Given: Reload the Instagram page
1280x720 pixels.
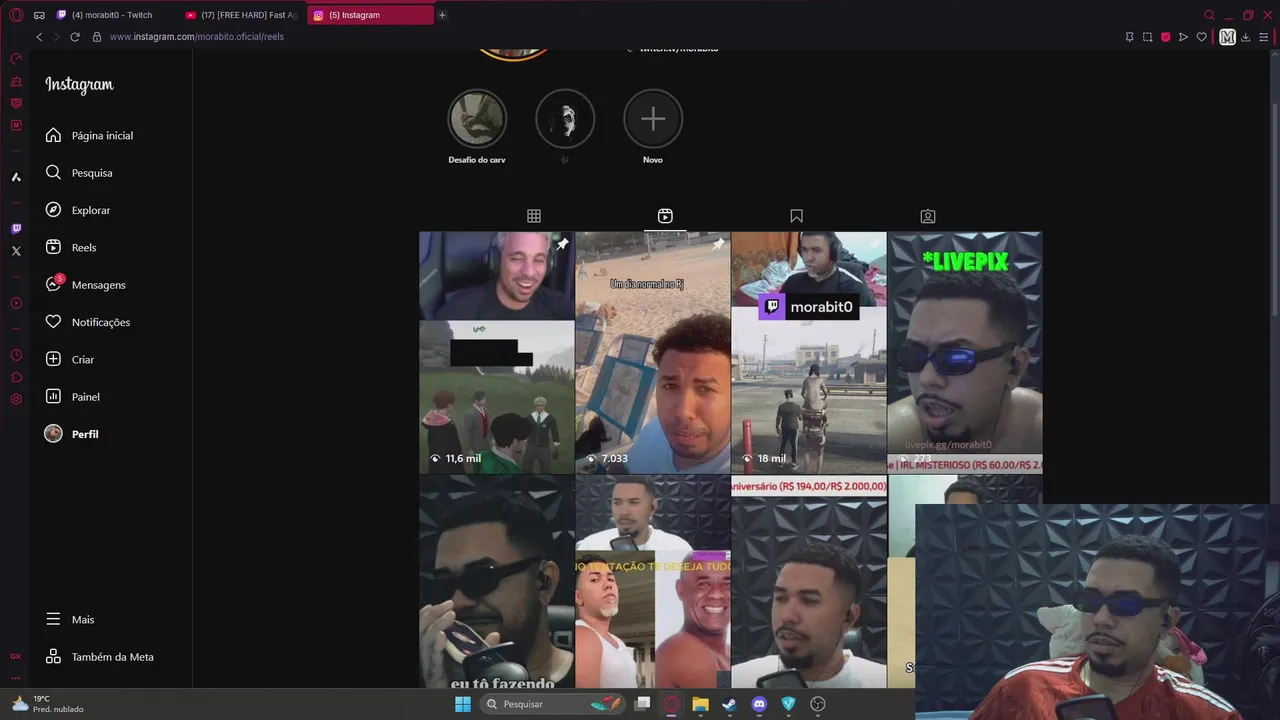Looking at the screenshot, I should coord(74,37).
